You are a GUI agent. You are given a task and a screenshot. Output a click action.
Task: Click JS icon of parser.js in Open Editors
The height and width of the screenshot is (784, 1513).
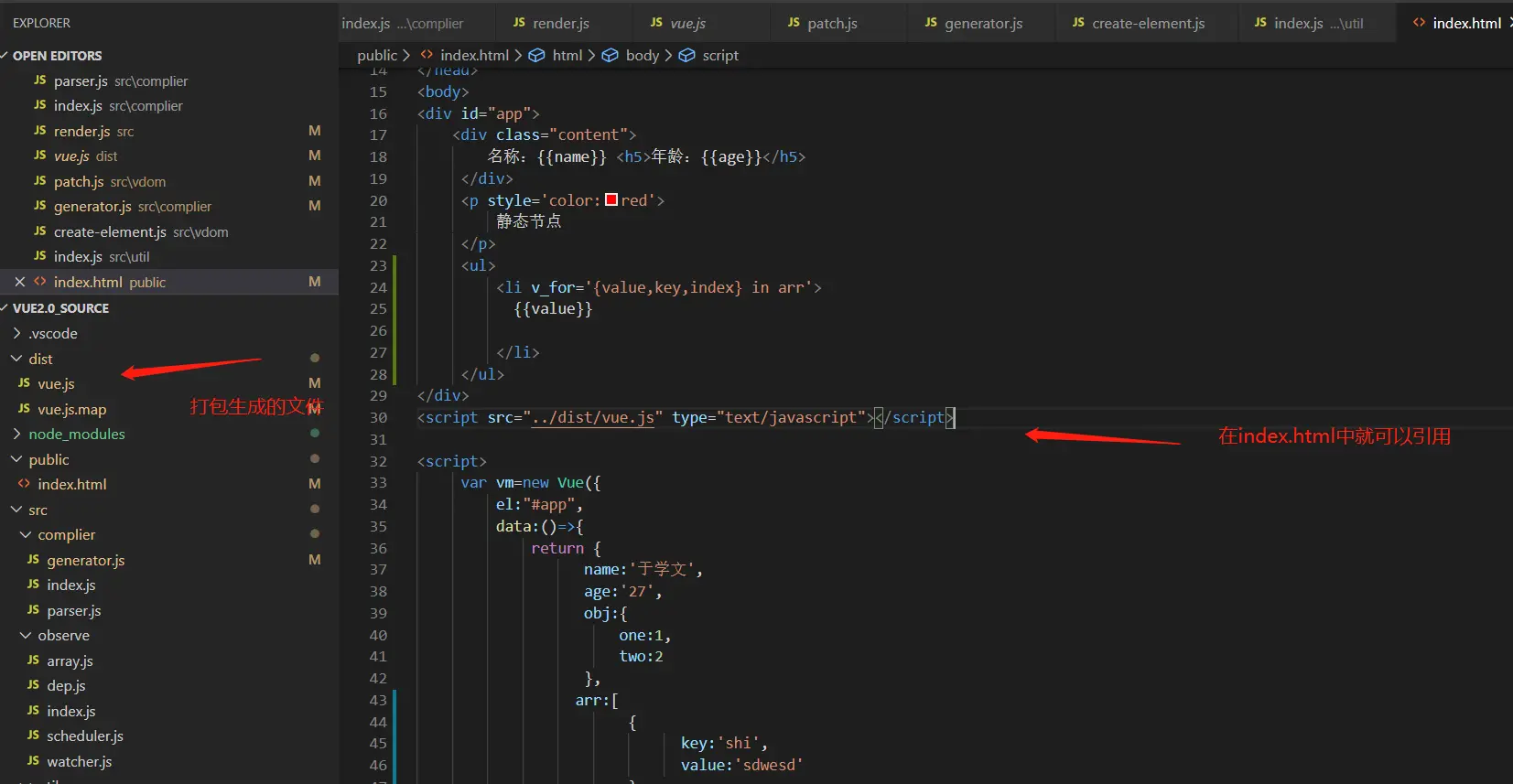click(x=39, y=81)
